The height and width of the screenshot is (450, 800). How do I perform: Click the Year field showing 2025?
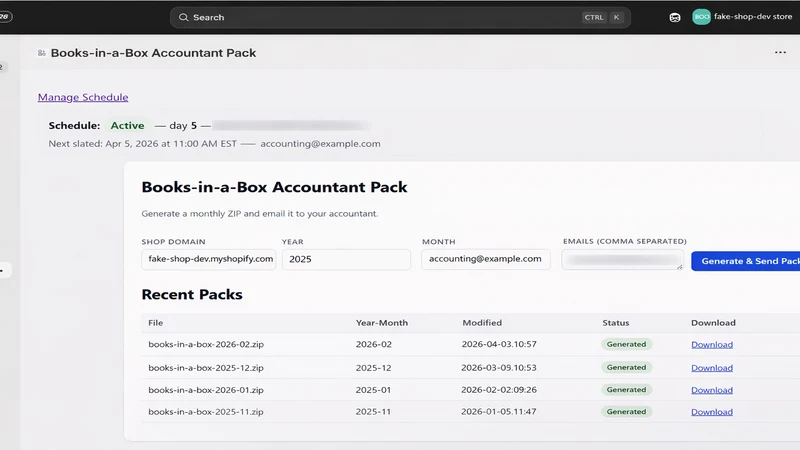tap(346, 259)
